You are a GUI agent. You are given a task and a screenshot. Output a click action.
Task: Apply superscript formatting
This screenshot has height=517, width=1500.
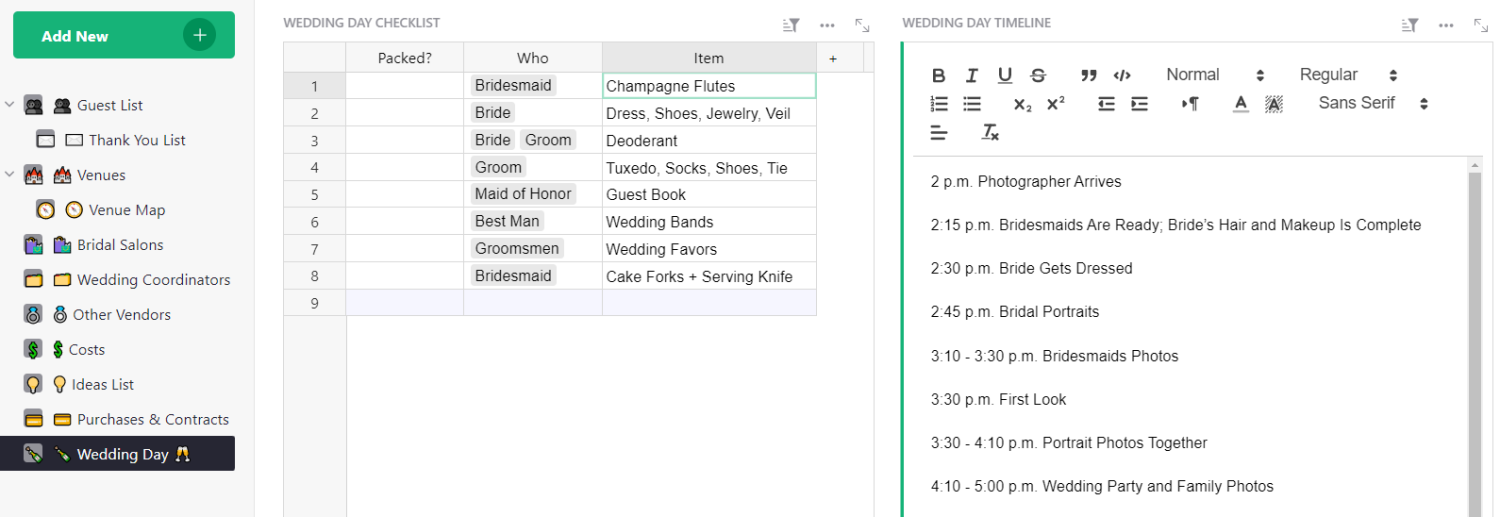pyautogui.click(x=1055, y=103)
